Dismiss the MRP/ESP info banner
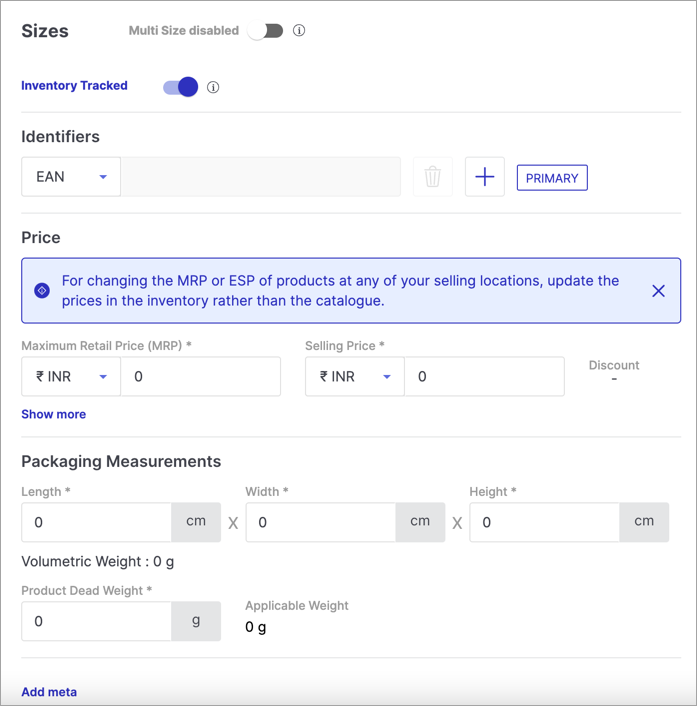The image size is (697, 706). (x=658, y=291)
